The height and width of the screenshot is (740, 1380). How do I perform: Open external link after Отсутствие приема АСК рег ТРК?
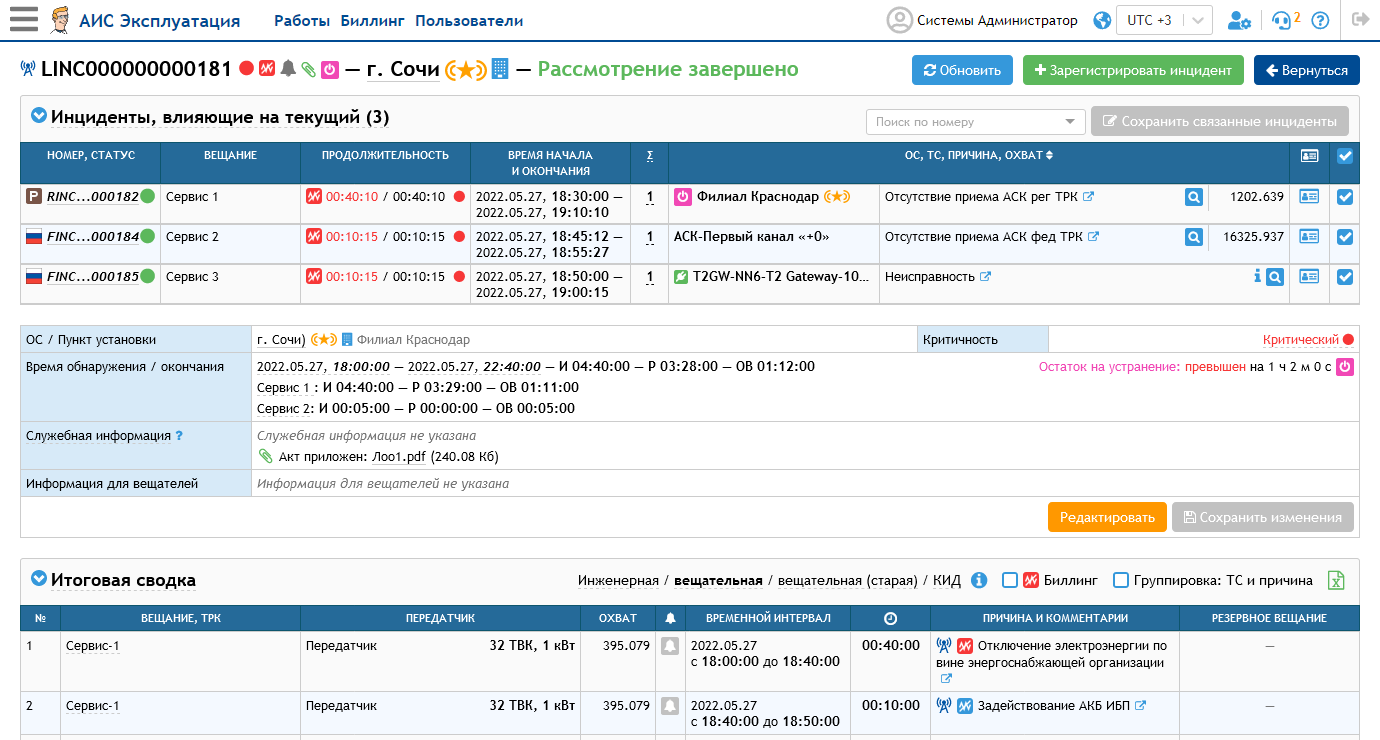tap(1088, 197)
